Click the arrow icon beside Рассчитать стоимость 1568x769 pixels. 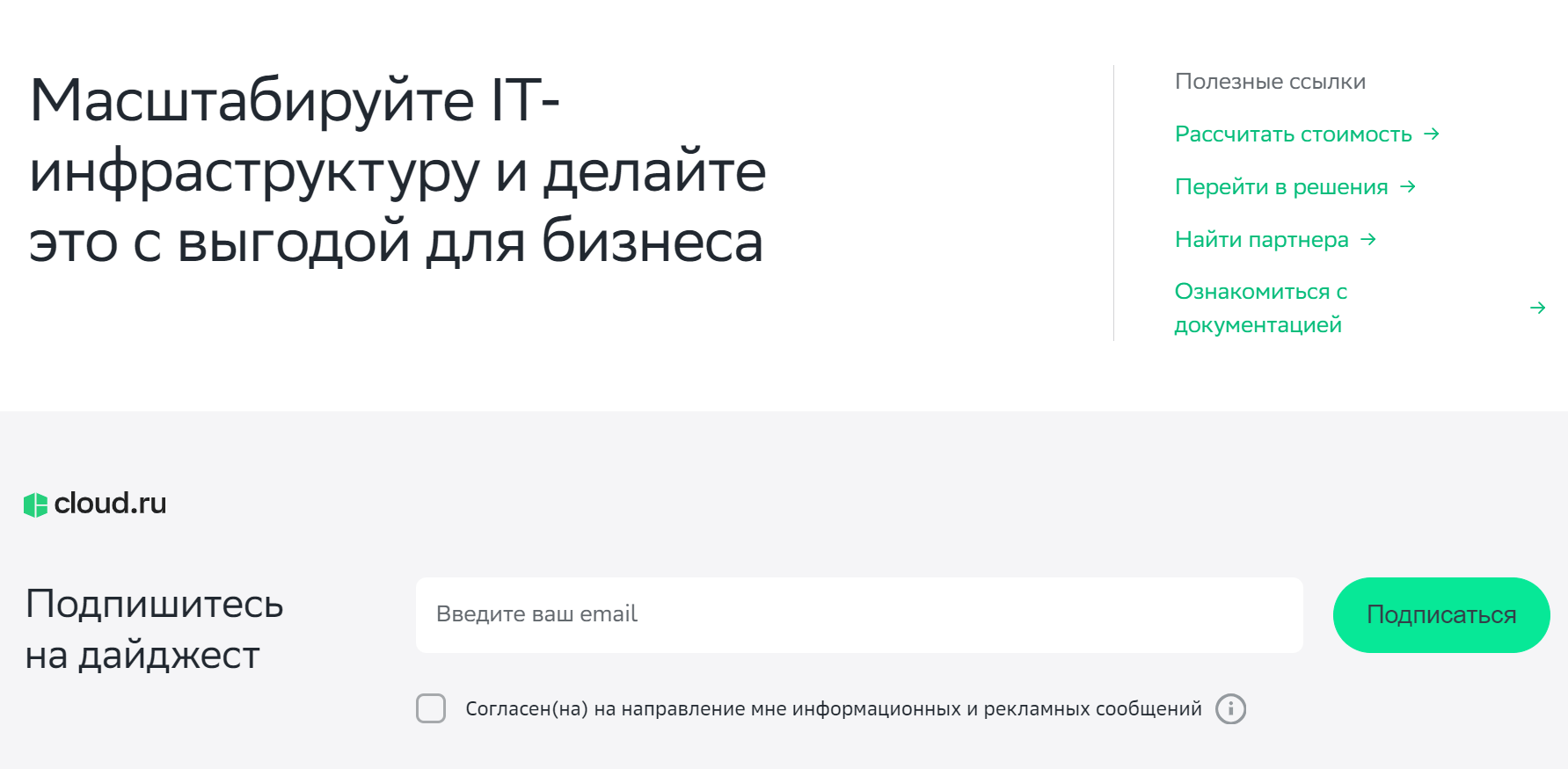[x=1432, y=134]
